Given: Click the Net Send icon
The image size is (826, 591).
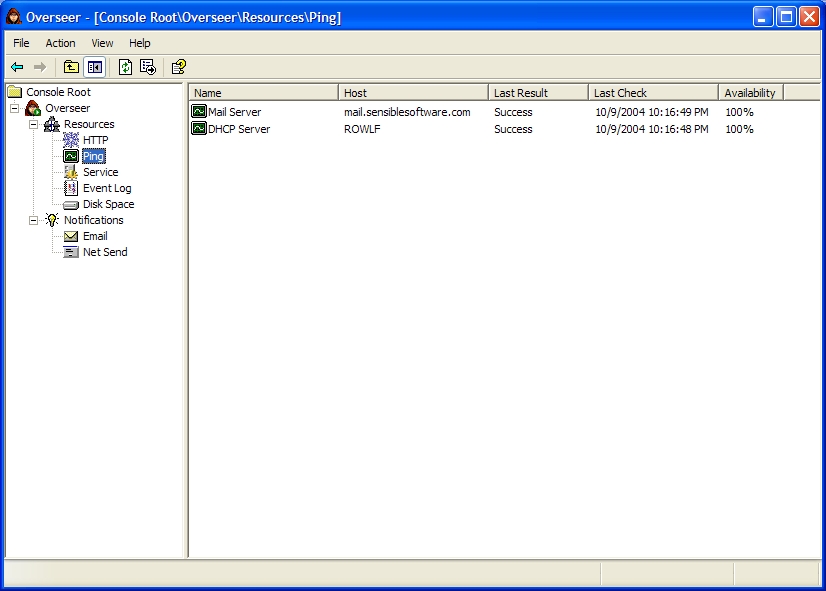Looking at the screenshot, I should click(71, 252).
